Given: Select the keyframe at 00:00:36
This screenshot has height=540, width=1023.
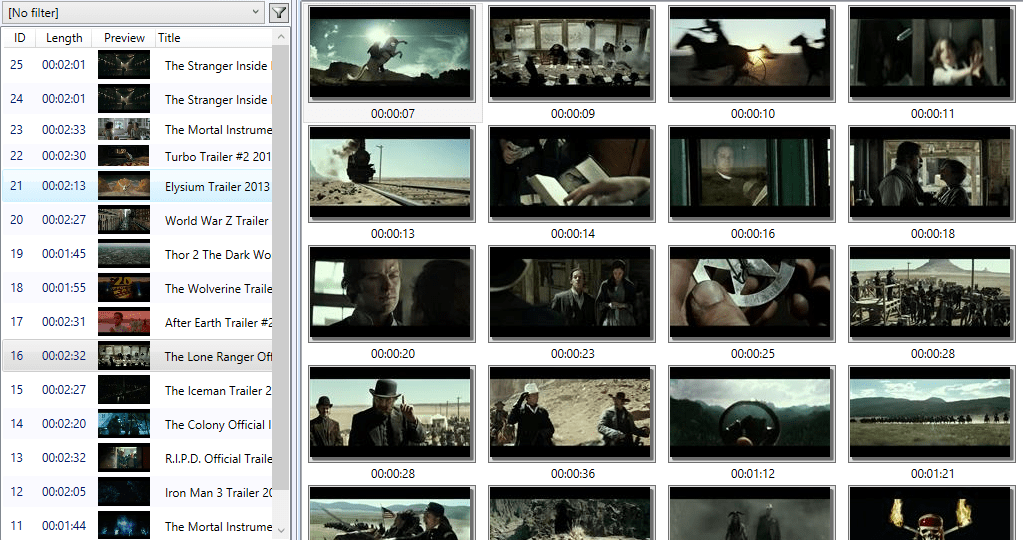Looking at the screenshot, I should pos(572,414).
